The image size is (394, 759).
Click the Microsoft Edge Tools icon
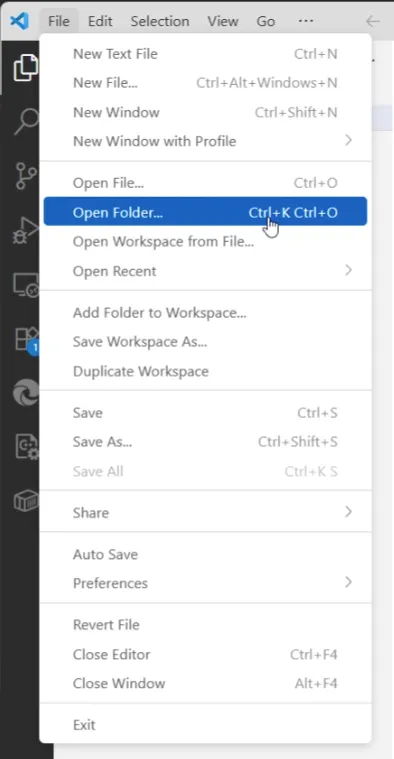26,393
